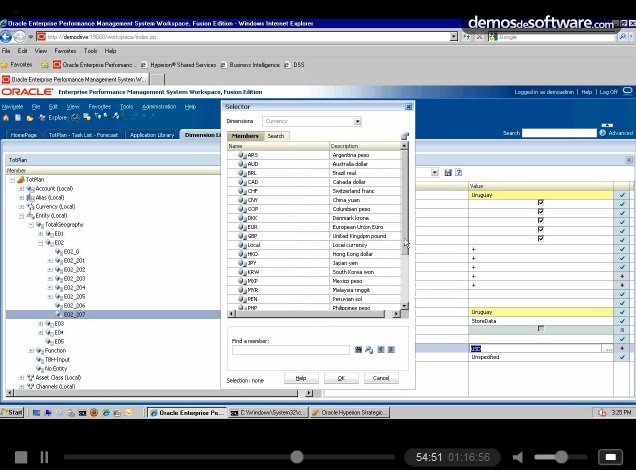Image resolution: width=636 pixels, height=470 pixels.
Task: Click the Open folder toolbar icon
Action: (30, 118)
